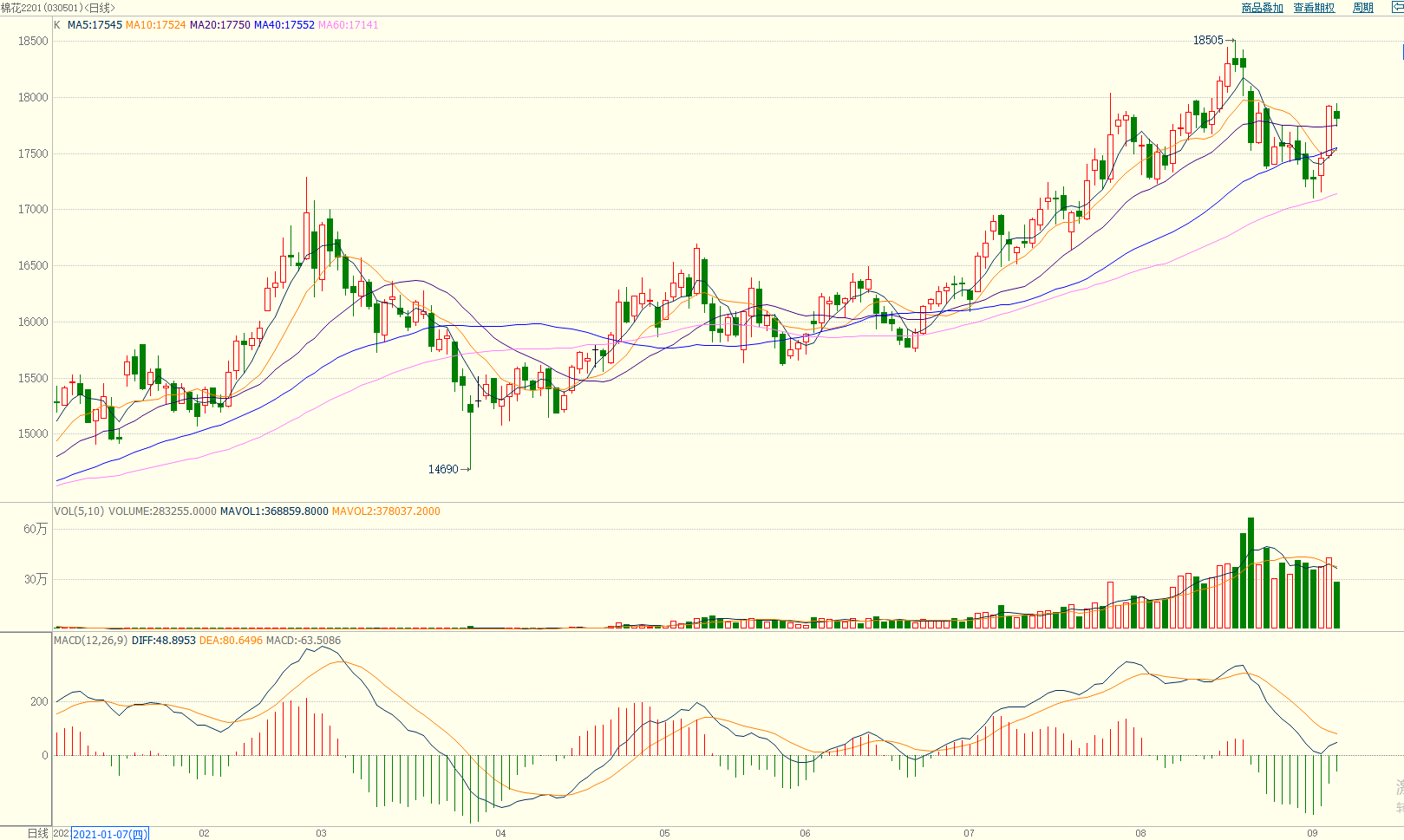Click the 18505 high price marker
The image size is (1404, 840).
[1208, 40]
